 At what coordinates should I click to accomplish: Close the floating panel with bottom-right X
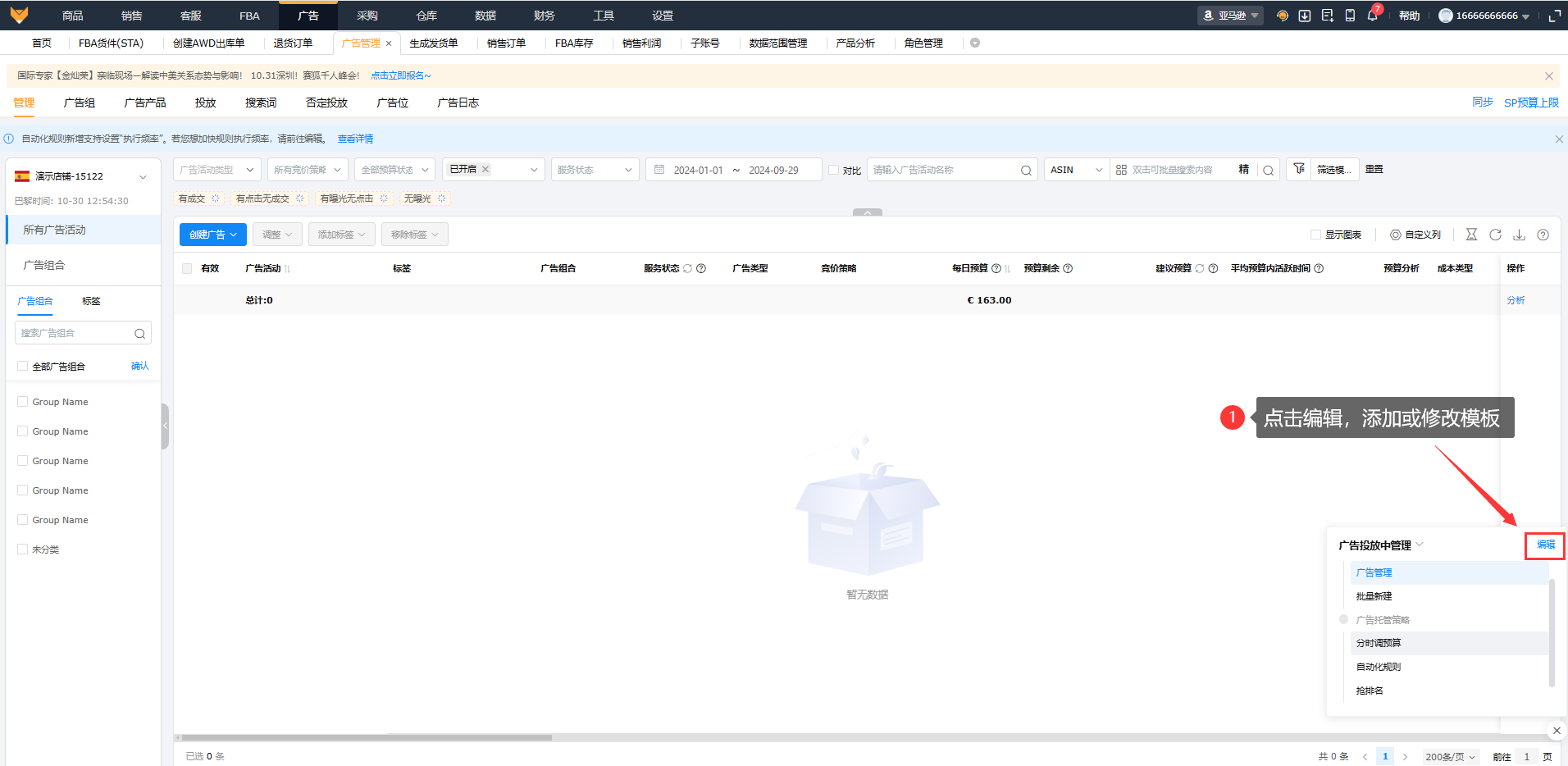(x=1557, y=730)
